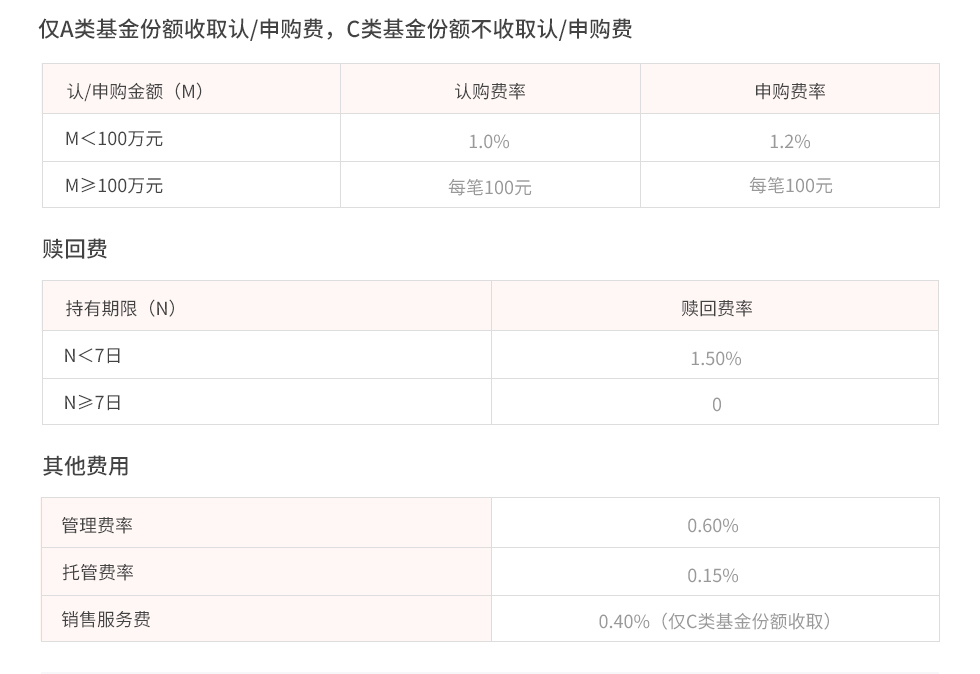Click the 0.40% 销售服务费 value cell
Screen dimensions: 980x674
715,621
